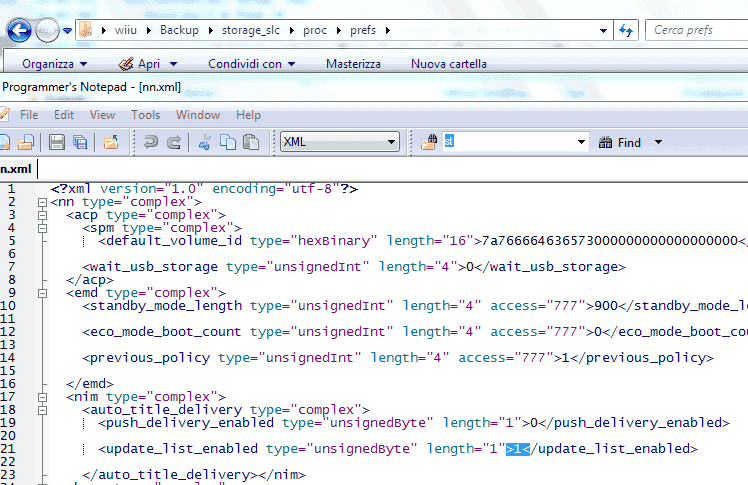
Task: Click the Cut scissors icon
Action: click(205, 142)
